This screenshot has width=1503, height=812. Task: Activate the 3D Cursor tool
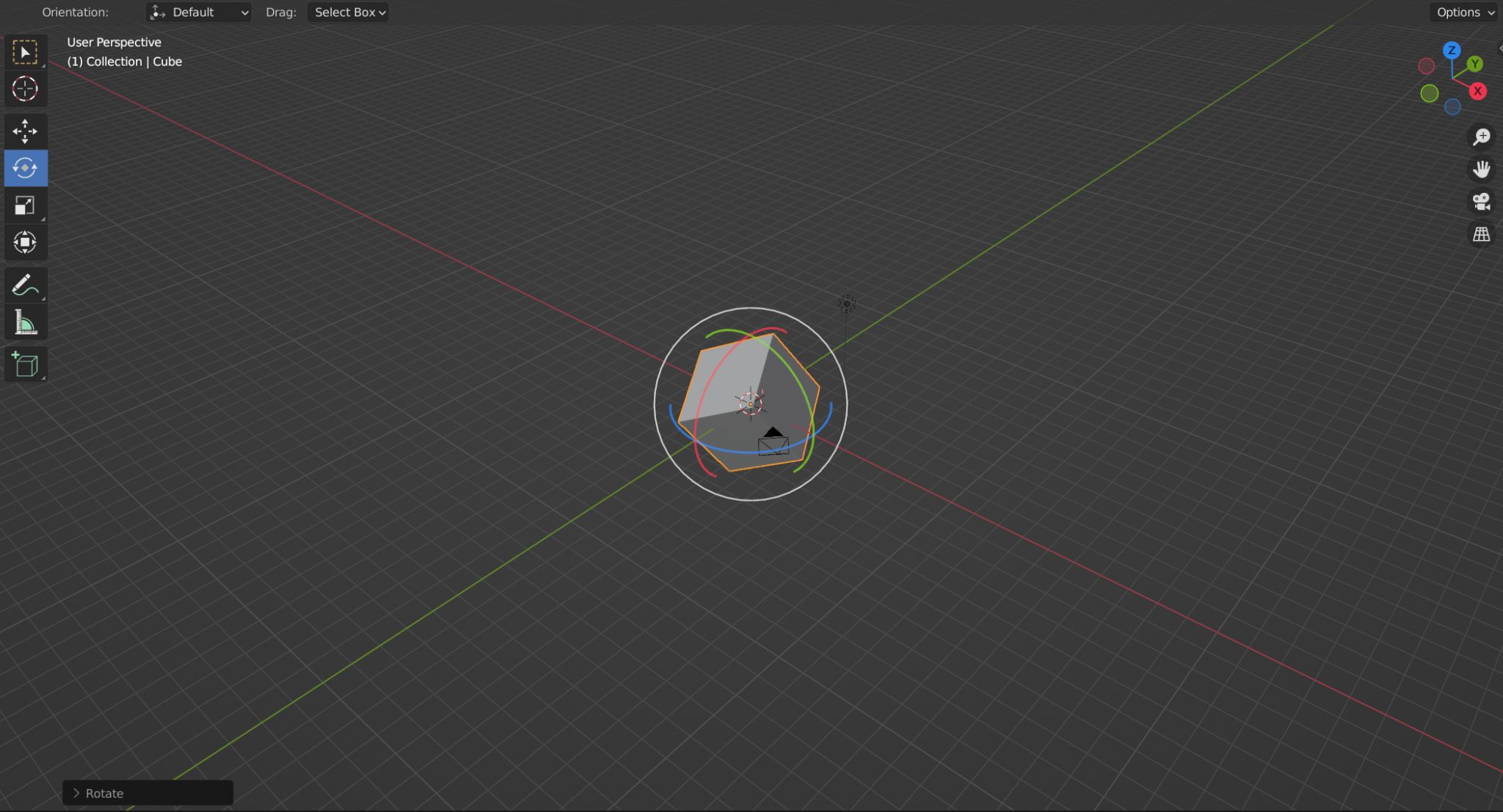point(26,89)
